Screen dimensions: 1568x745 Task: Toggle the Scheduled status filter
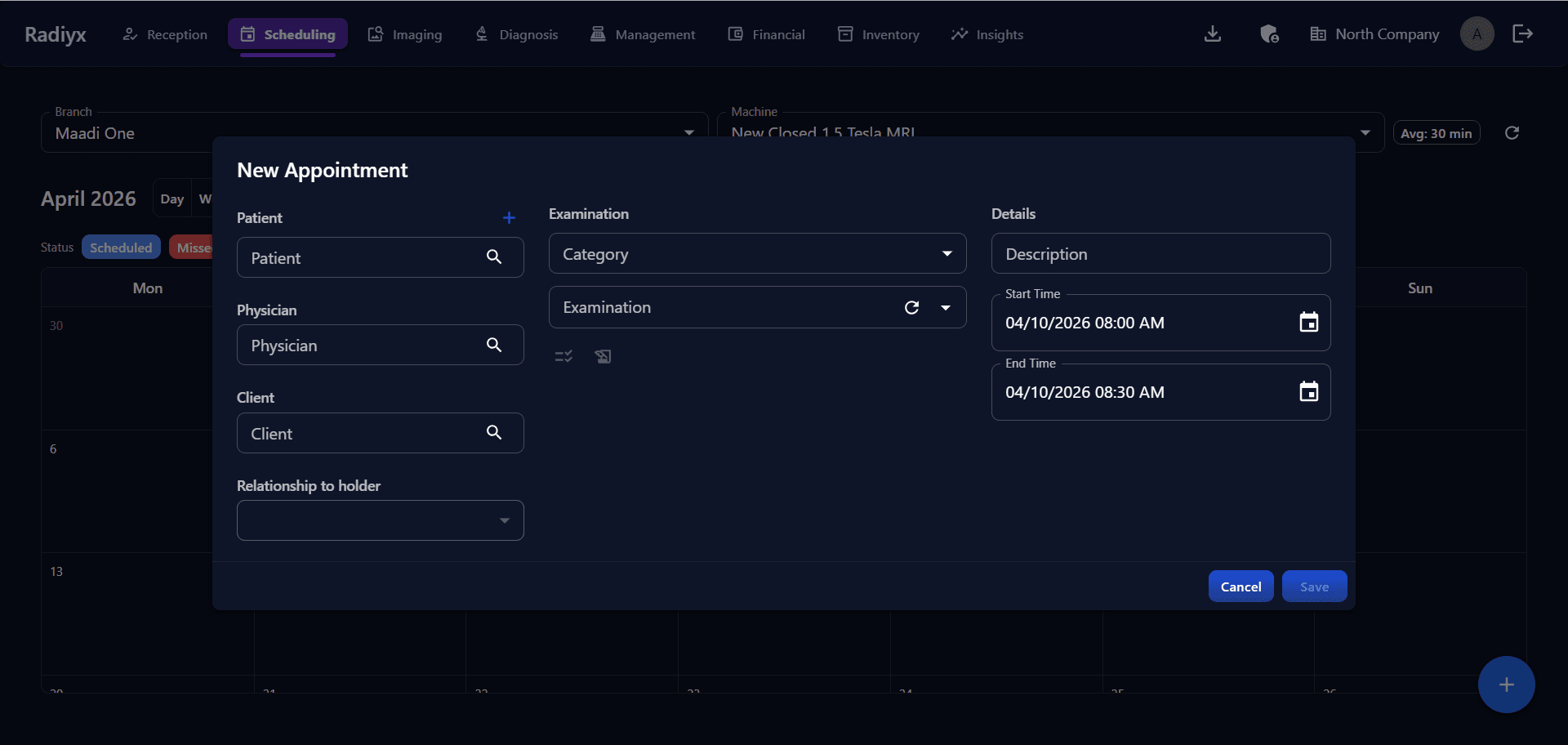tap(121, 248)
